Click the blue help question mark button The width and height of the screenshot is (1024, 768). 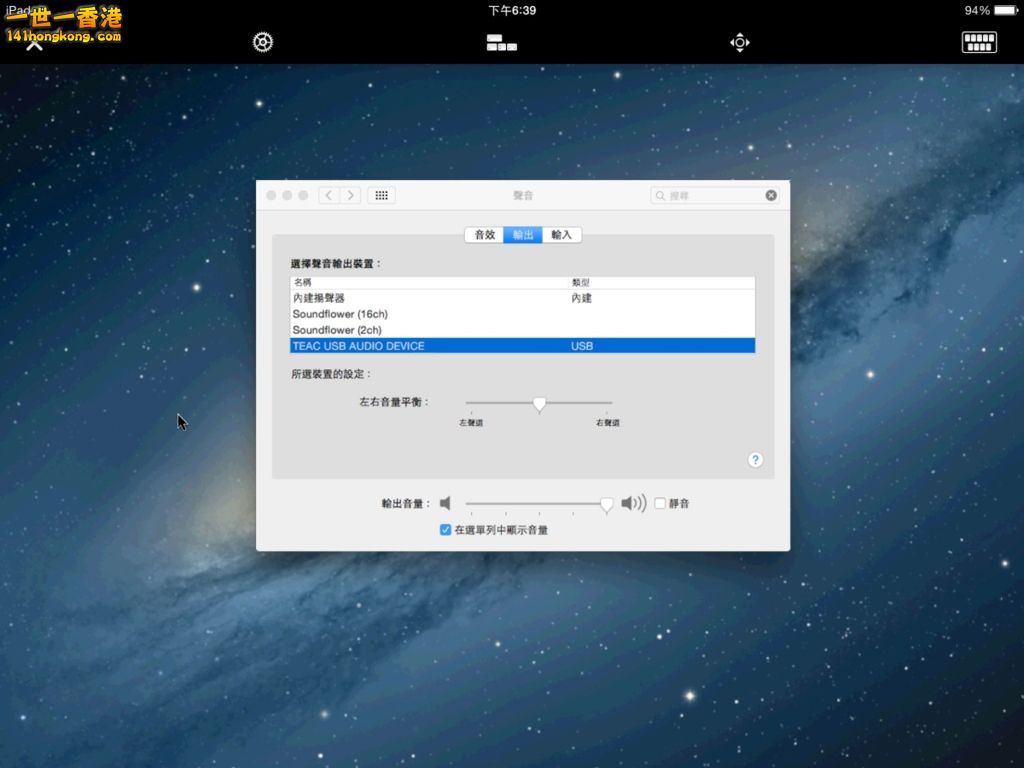[x=755, y=460]
